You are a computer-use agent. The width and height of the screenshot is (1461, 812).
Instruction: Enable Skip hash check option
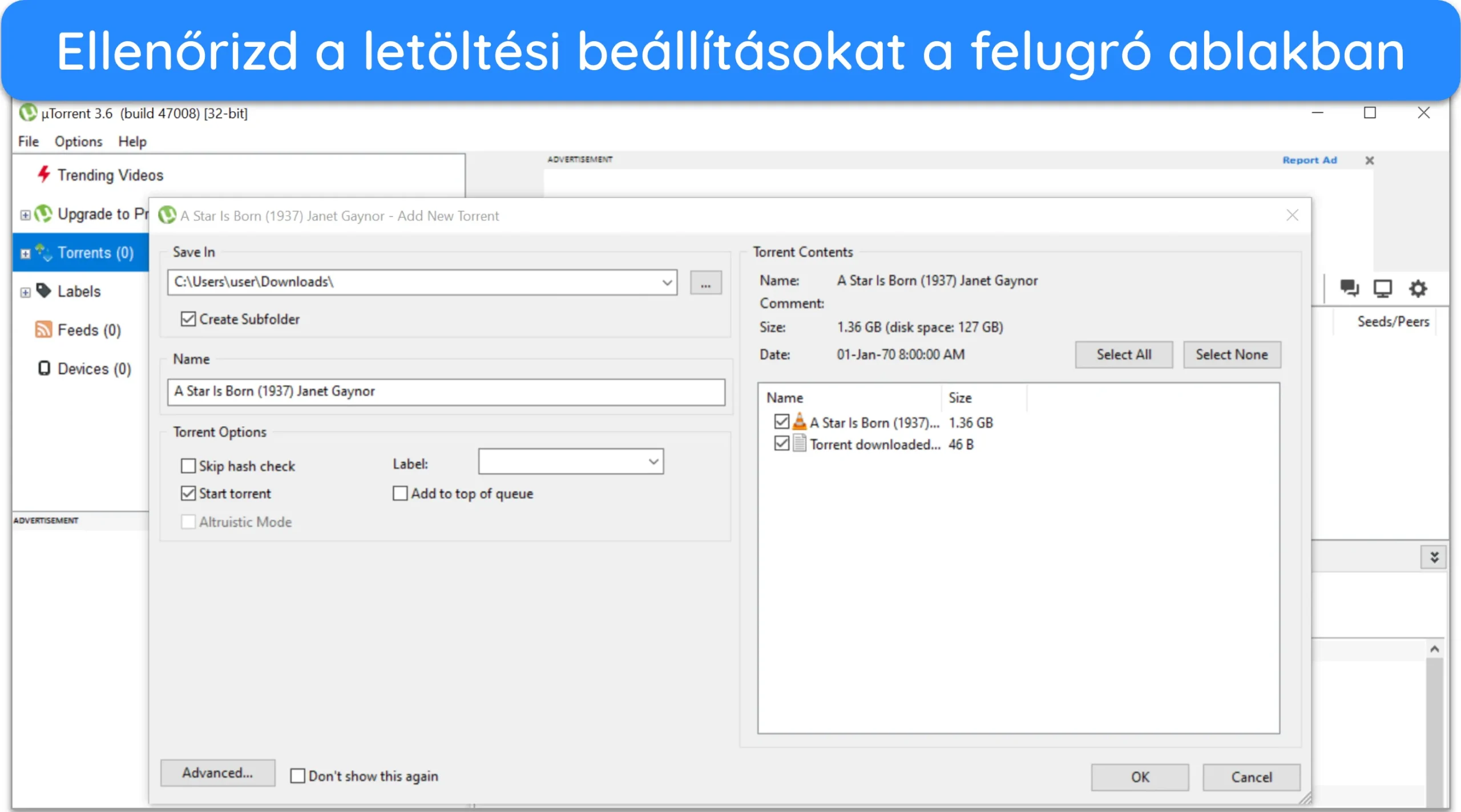[188, 466]
